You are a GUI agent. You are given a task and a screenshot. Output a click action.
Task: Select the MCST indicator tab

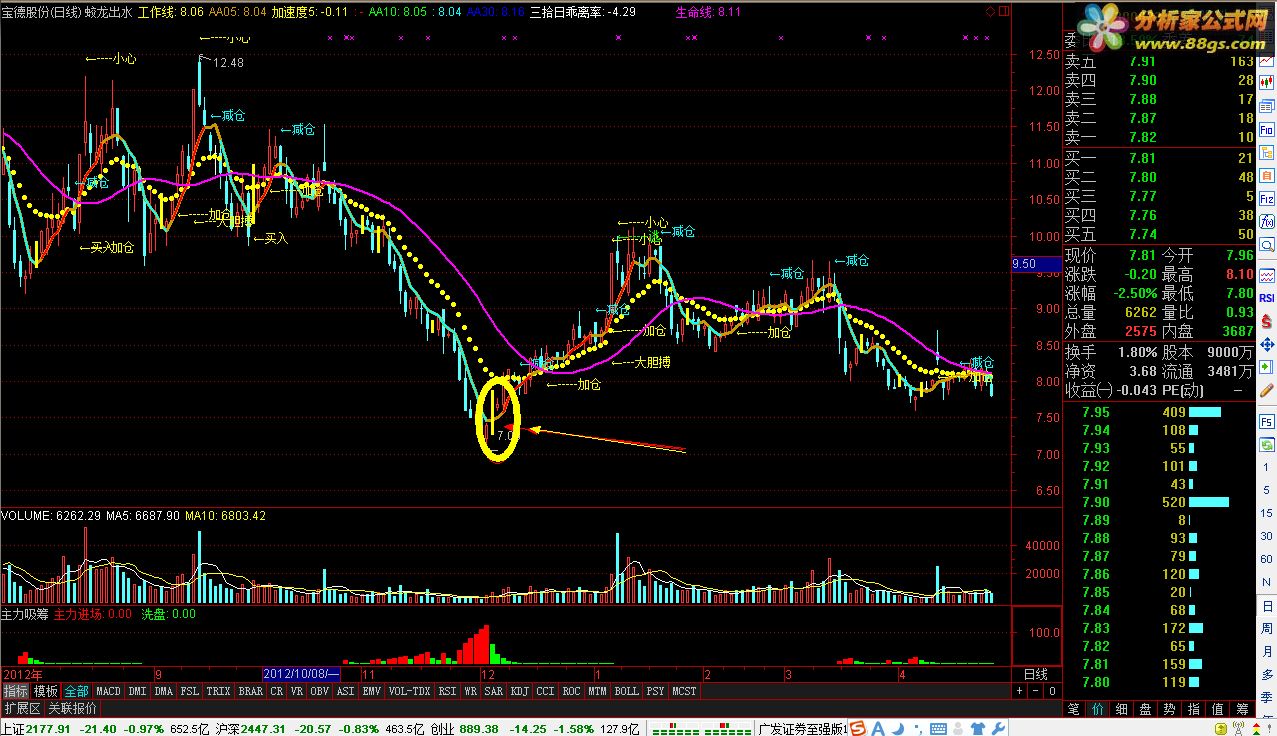[685, 691]
